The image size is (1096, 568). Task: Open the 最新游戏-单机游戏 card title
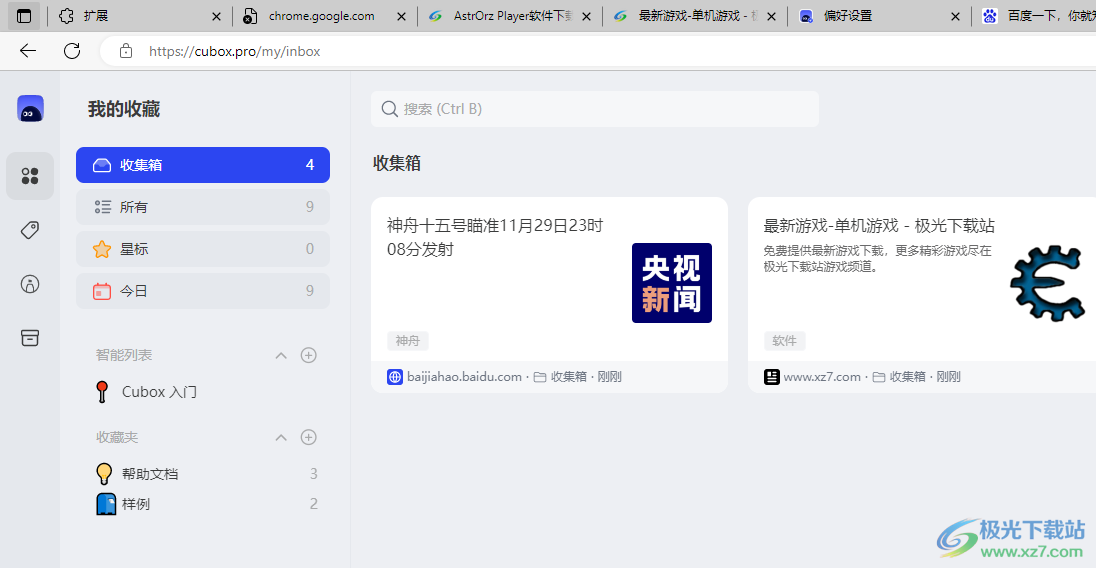click(879, 226)
